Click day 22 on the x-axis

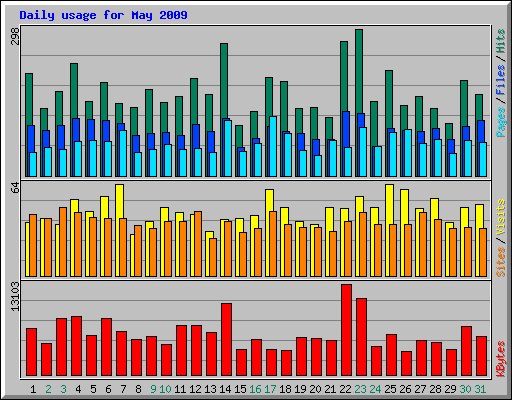click(345, 389)
